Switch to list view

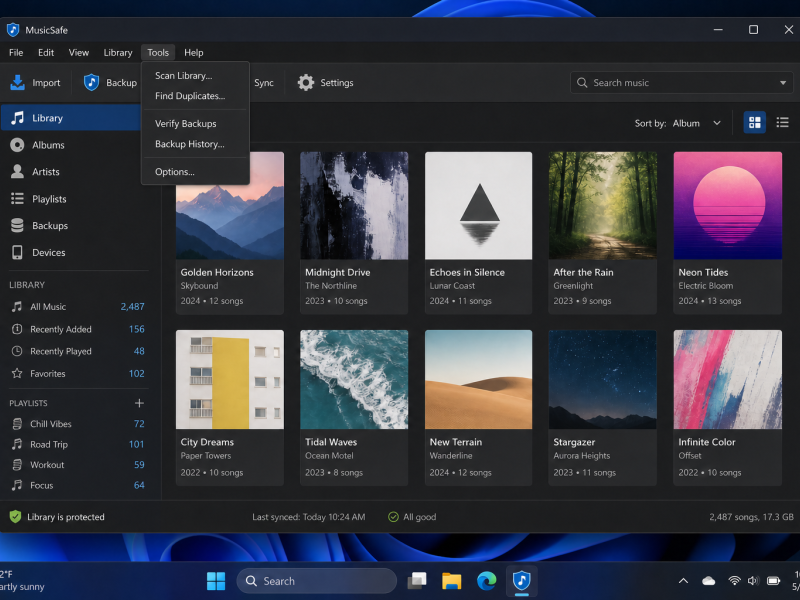point(782,122)
